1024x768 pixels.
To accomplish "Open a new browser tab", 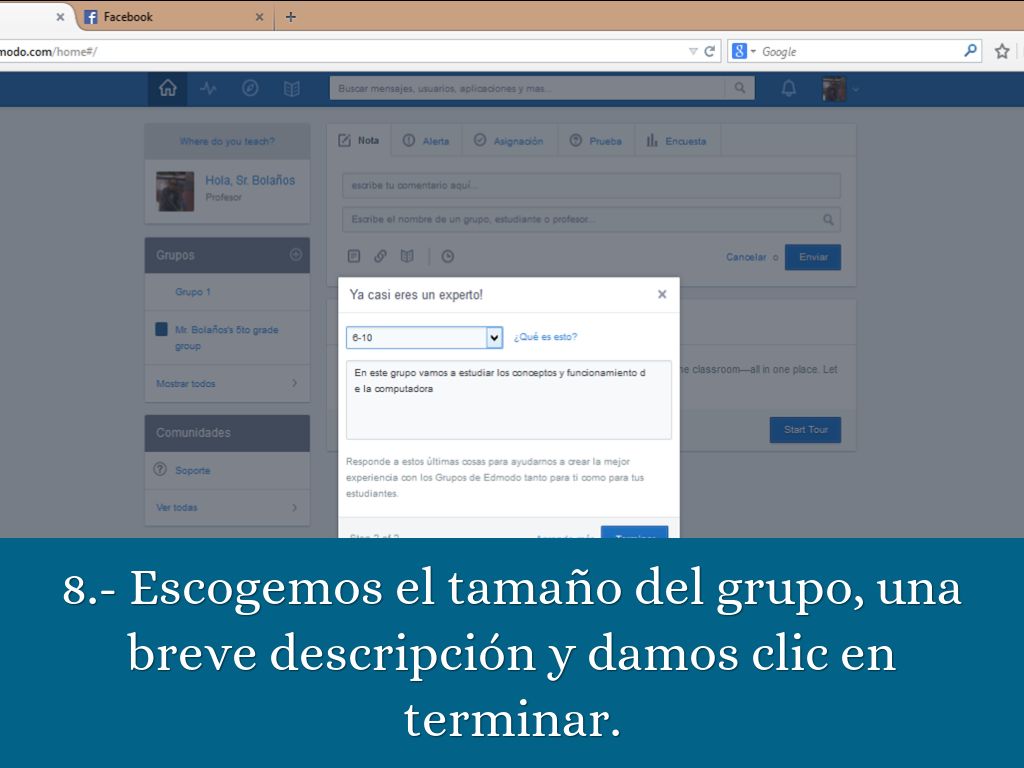I will point(291,17).
